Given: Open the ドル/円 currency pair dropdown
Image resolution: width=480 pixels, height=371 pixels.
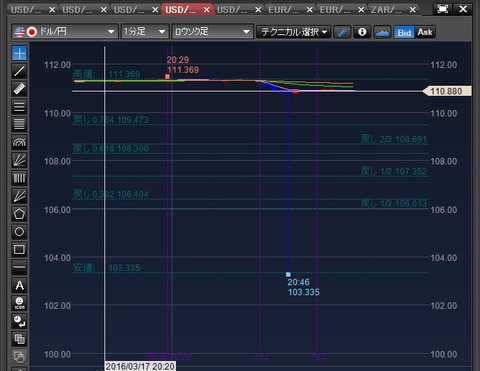Looking at the screenshot, I should point(65,32).
